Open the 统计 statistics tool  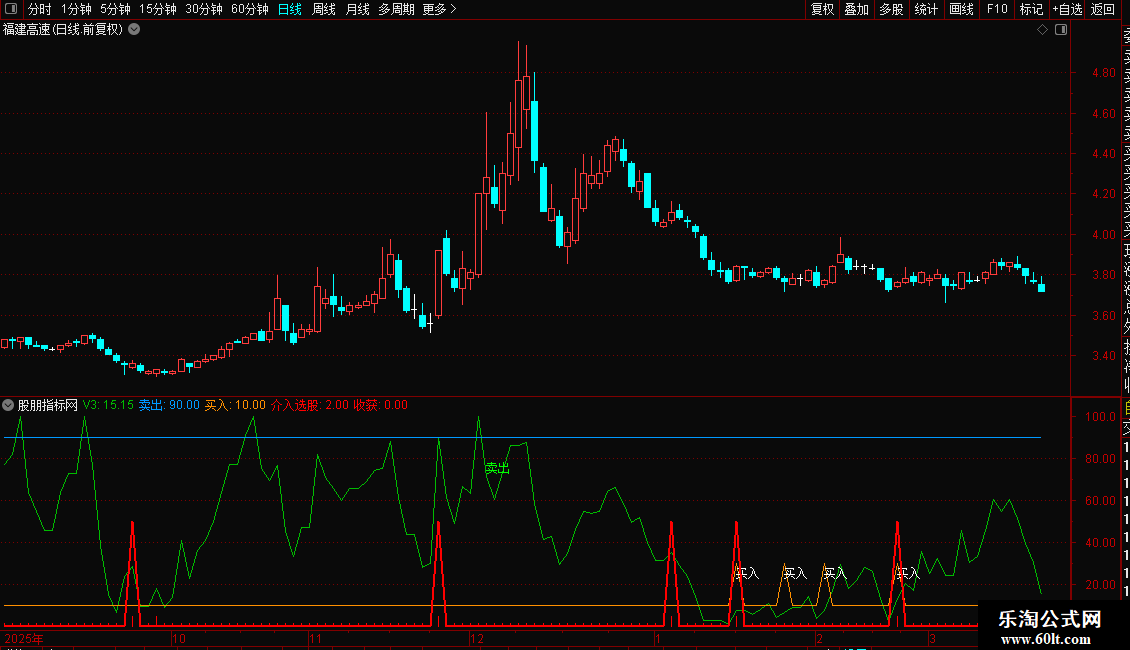point(926,9)
